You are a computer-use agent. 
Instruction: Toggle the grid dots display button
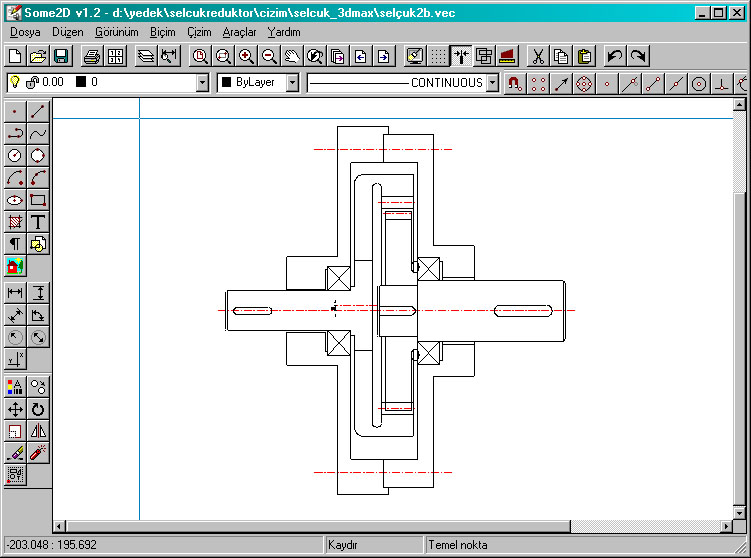pos(438,56)
